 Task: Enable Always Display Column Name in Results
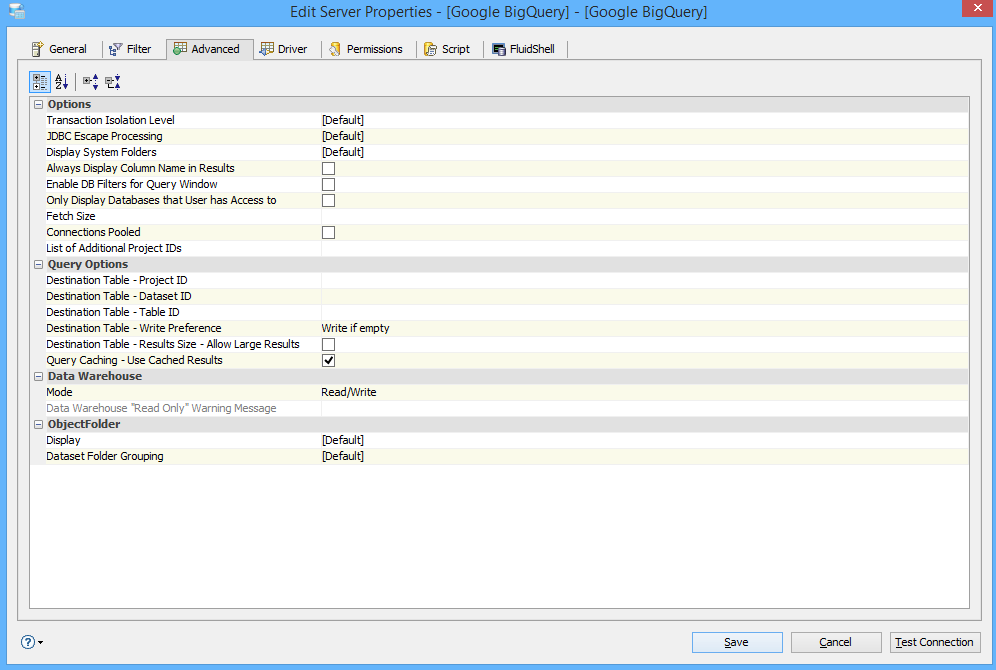(328, 168)
